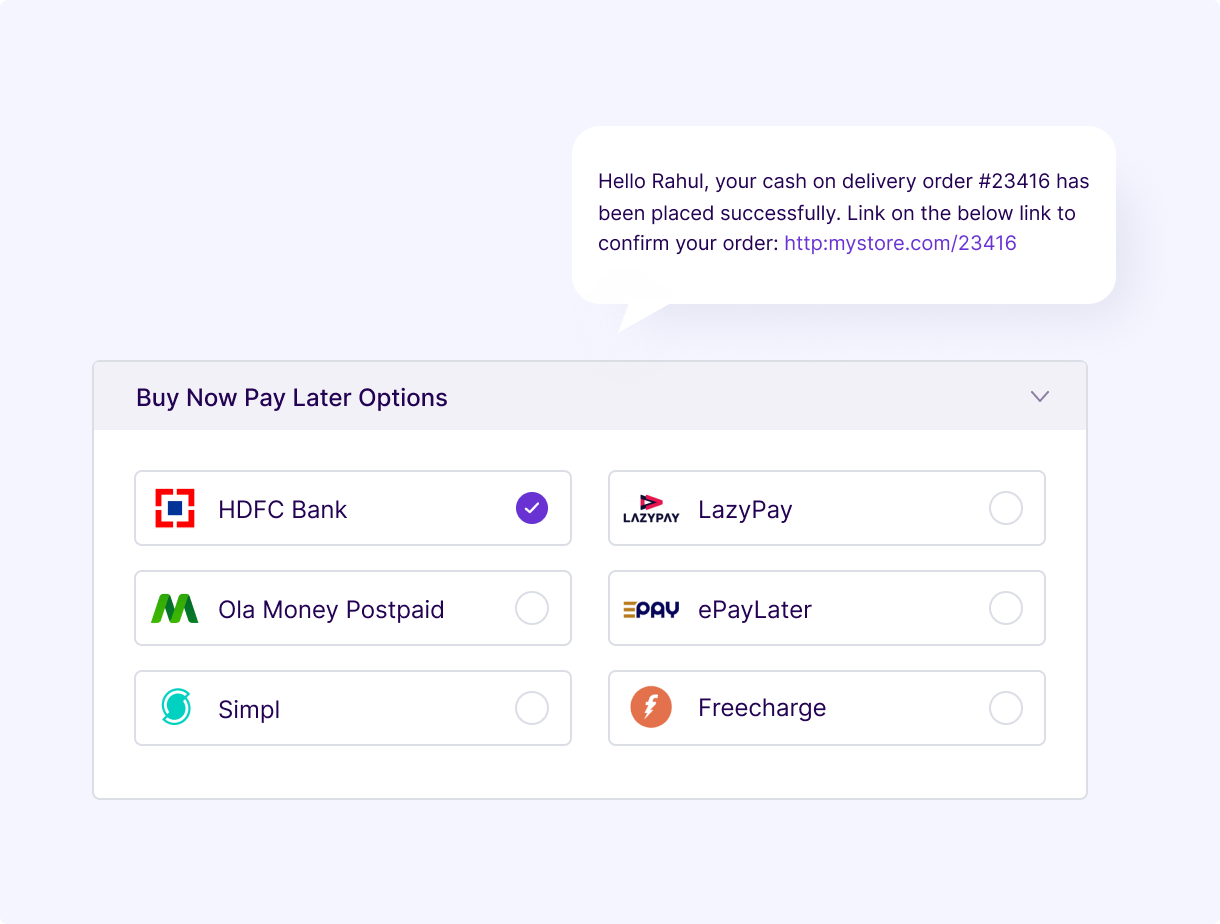Click the Simpl payment option label
Image resolution: width=1220 pixels, height=924 pixels.
249,710
